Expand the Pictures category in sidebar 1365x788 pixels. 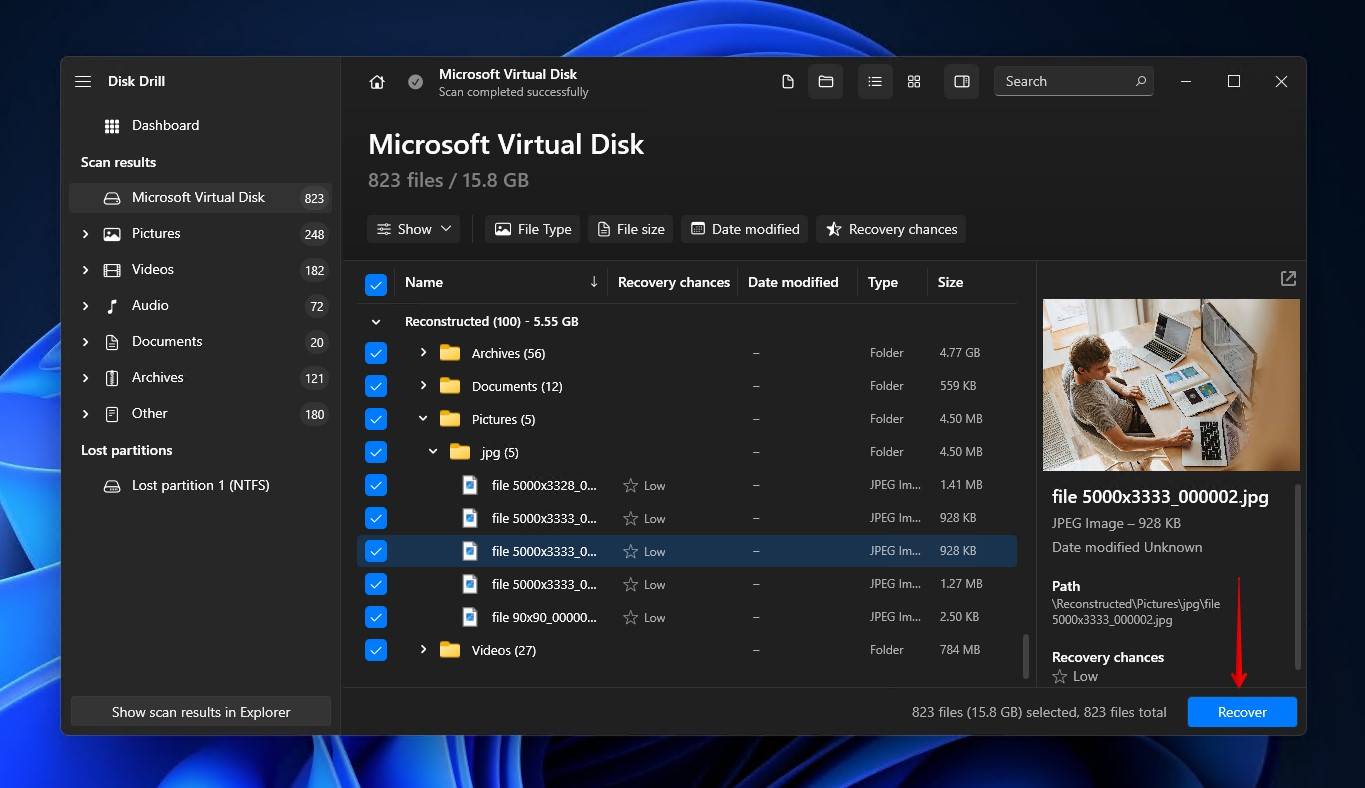point(85,234)
